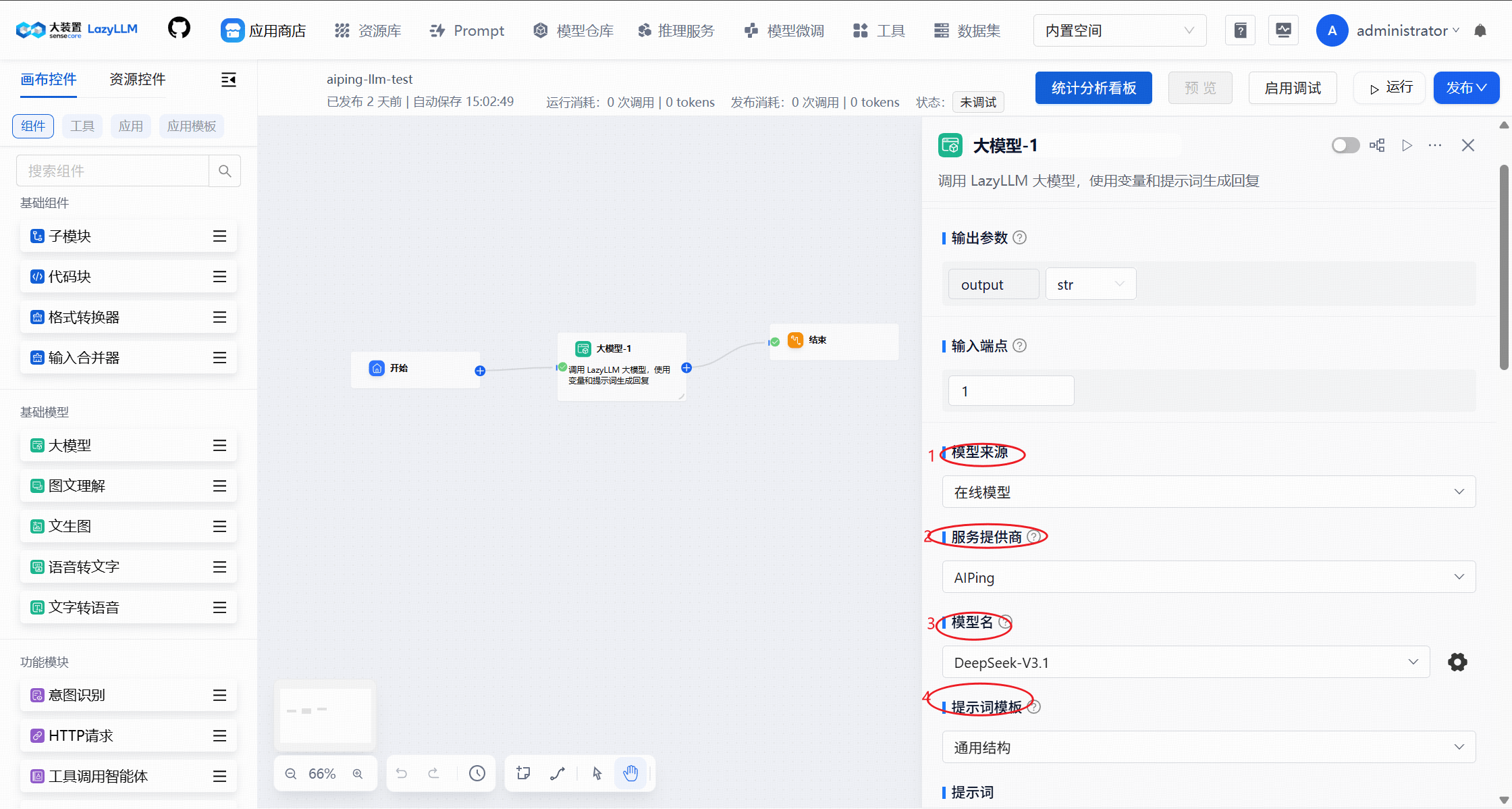This screenshot has width=1512, height=809.
Task: Click the search icon in the component search bar
Action: (x=224, y=170)
